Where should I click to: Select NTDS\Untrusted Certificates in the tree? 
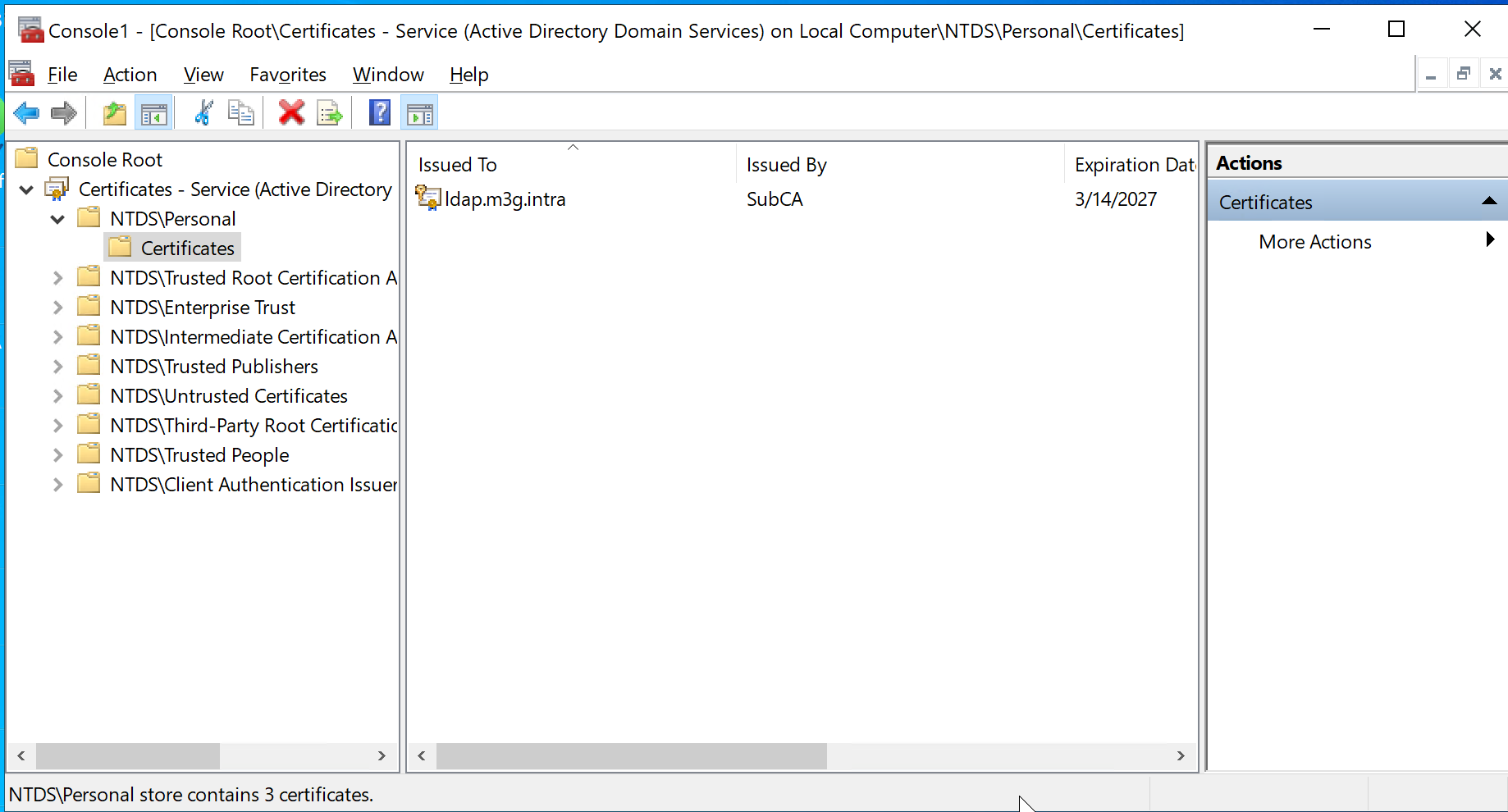click(x=229, y=396)
